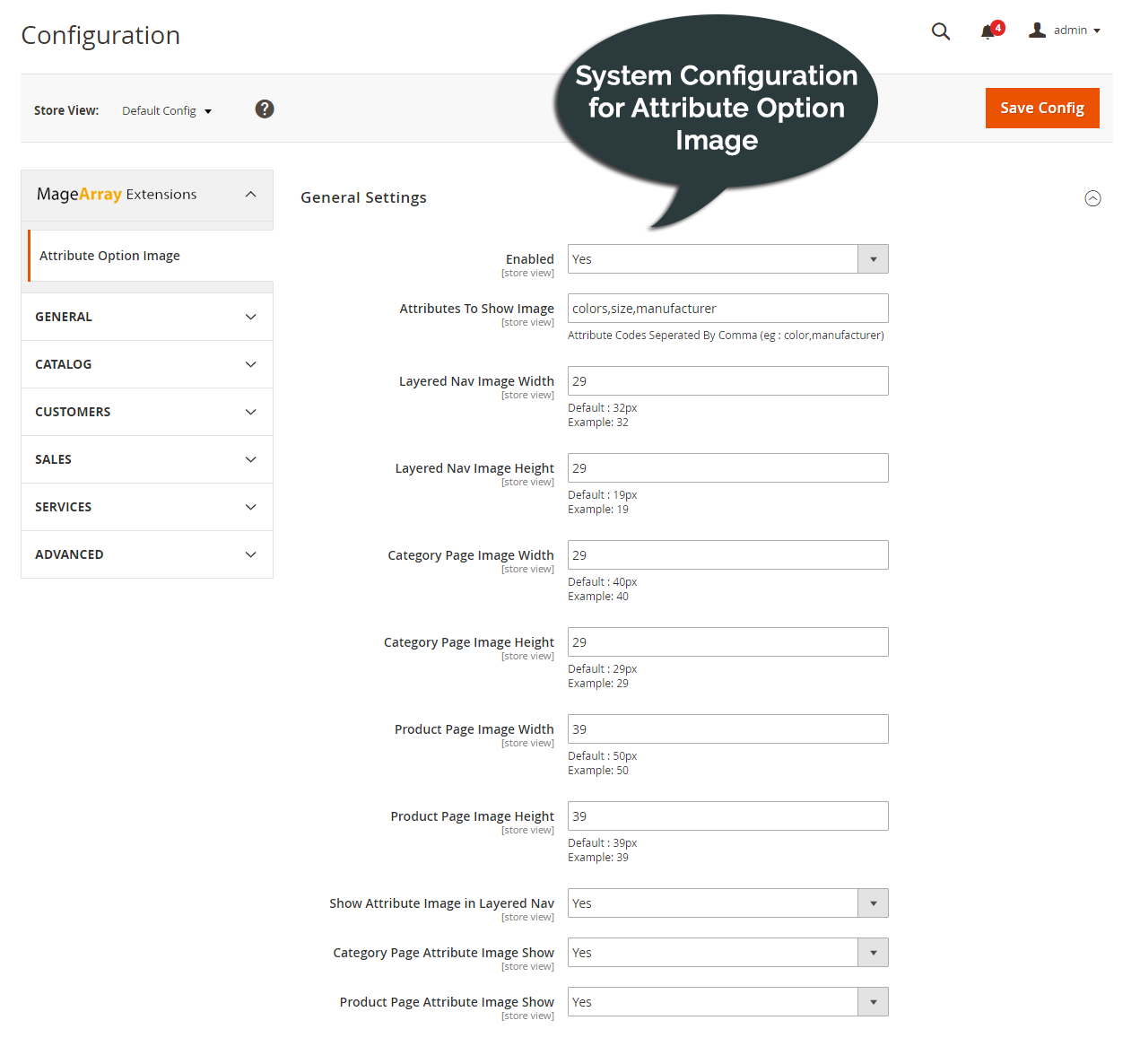Expand the CUSTOMERS section header
The image size is (1140, 1064).
click(x=146, y=412)
